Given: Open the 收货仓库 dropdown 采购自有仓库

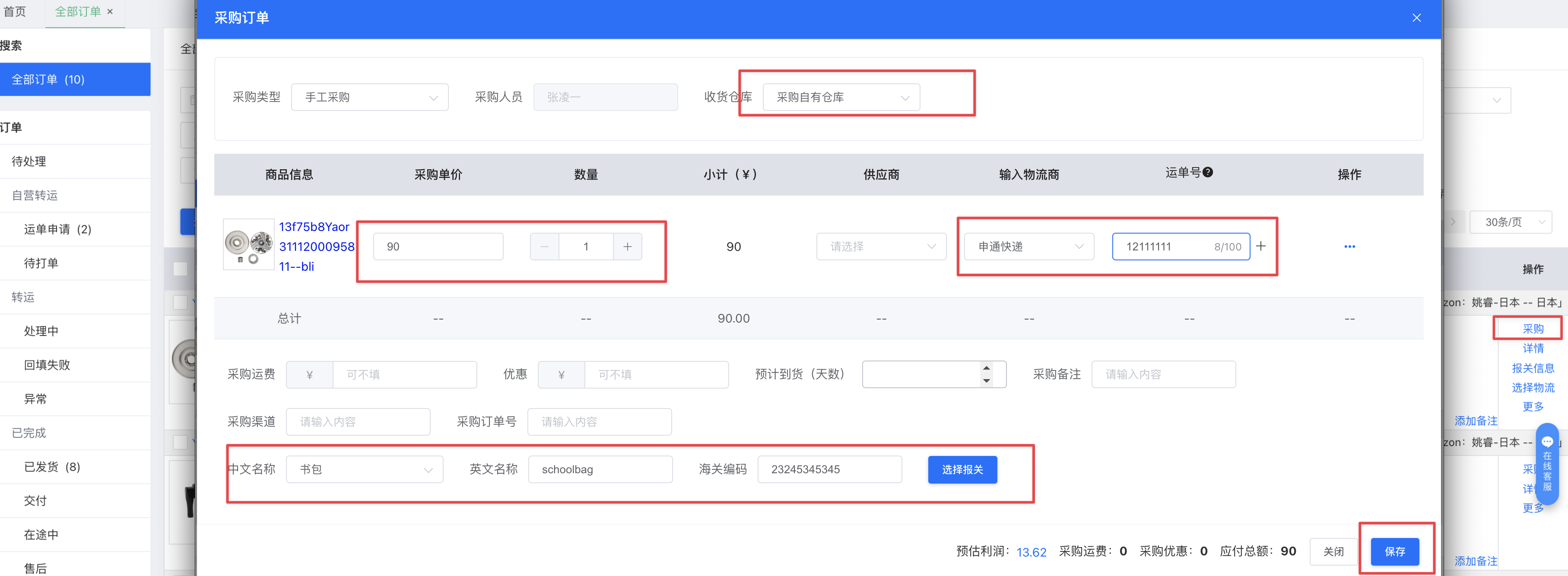Looking at the screenshot, I should 841,97.
